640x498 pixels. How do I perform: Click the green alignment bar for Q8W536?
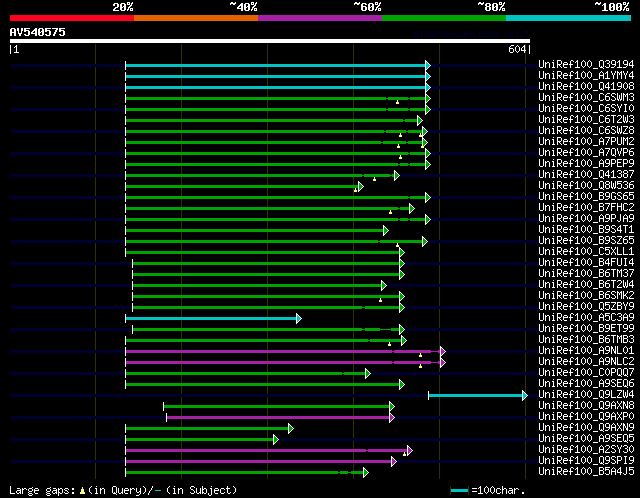(x=242, y=187)
